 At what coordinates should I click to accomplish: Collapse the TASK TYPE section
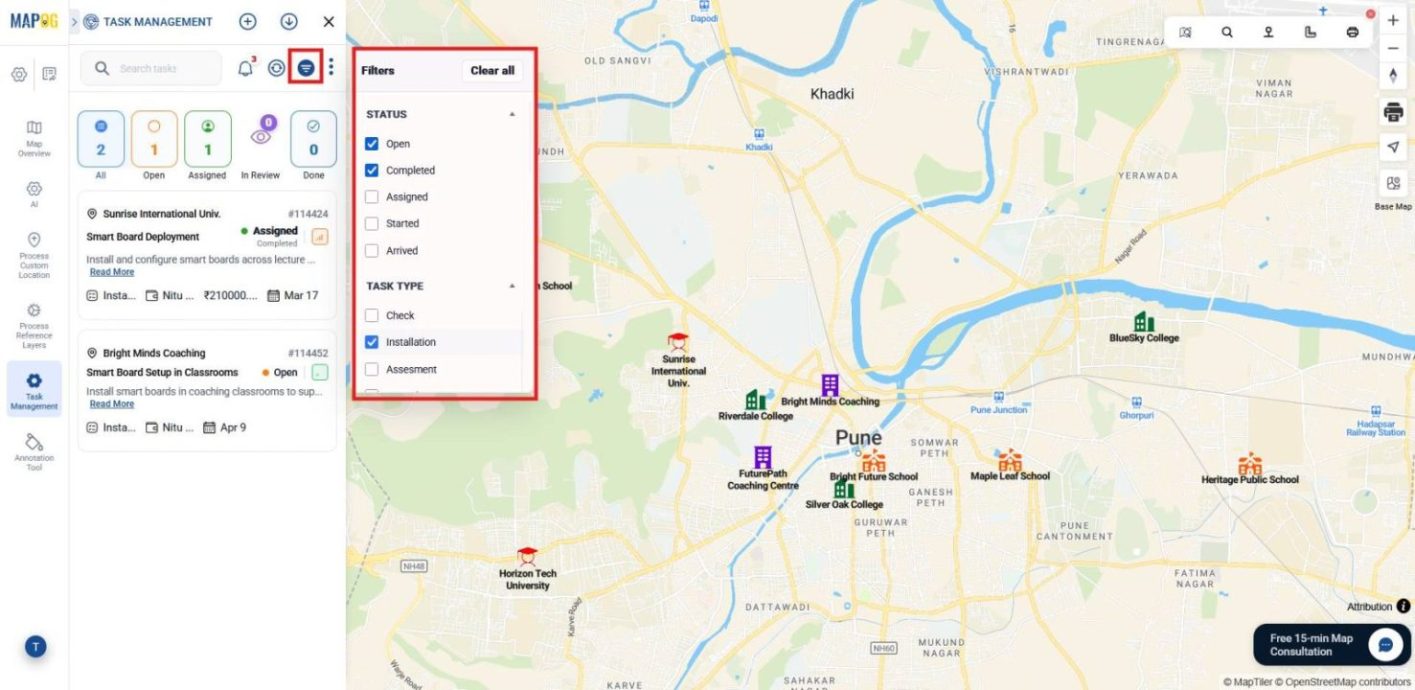[x=511, y=285]
